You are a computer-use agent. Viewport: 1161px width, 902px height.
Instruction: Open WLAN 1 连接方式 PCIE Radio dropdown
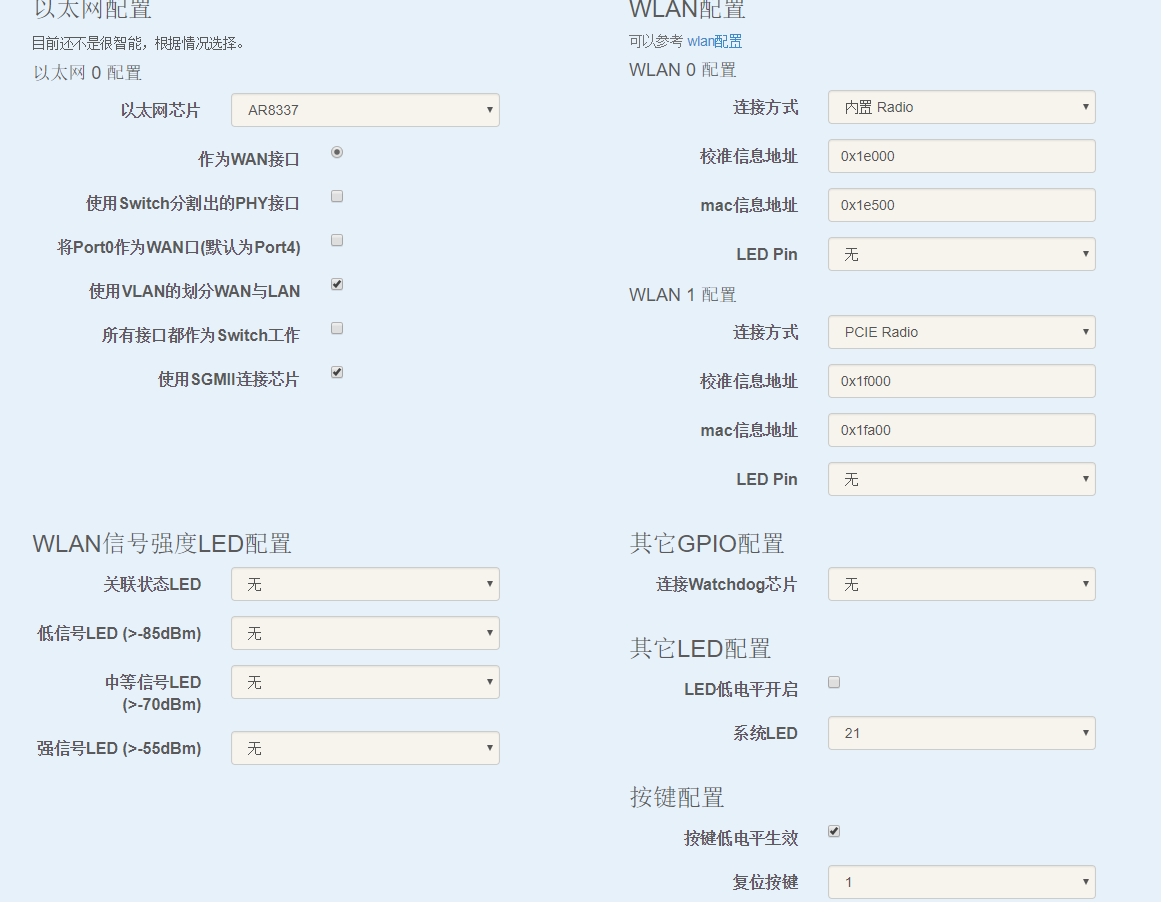click(x=961, y=333)
